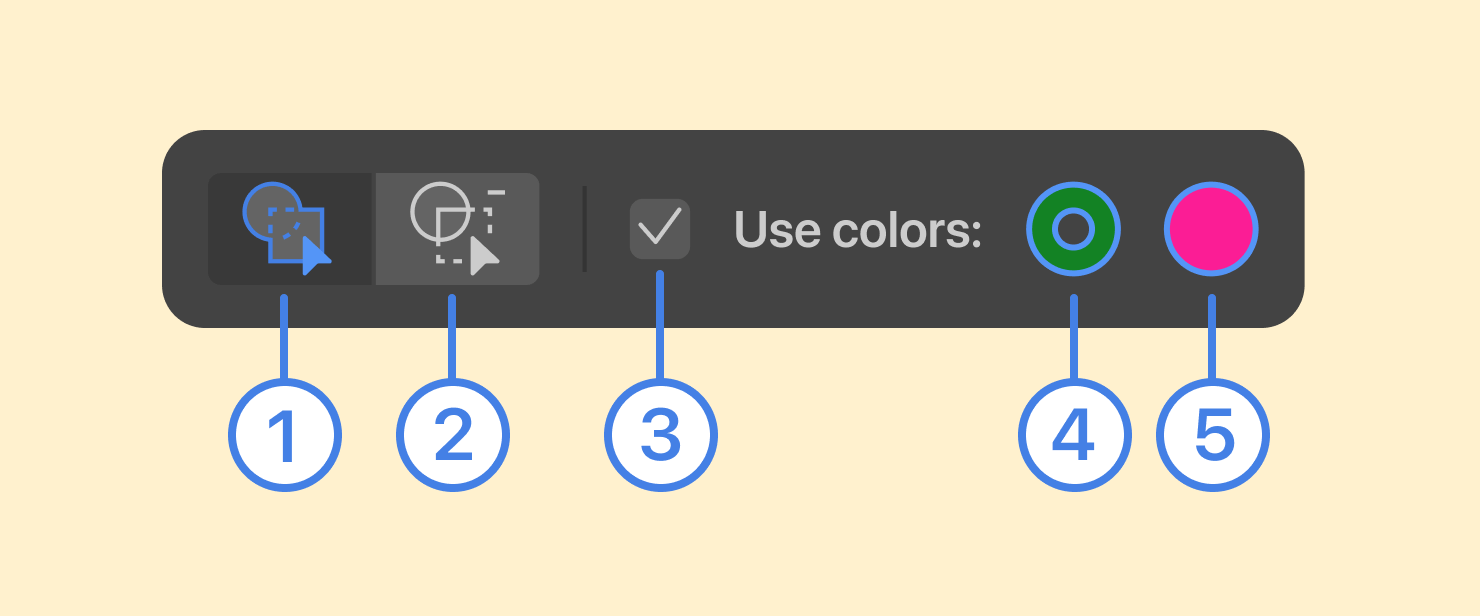Open the green color well
1480x616 pixels.
1073,229
